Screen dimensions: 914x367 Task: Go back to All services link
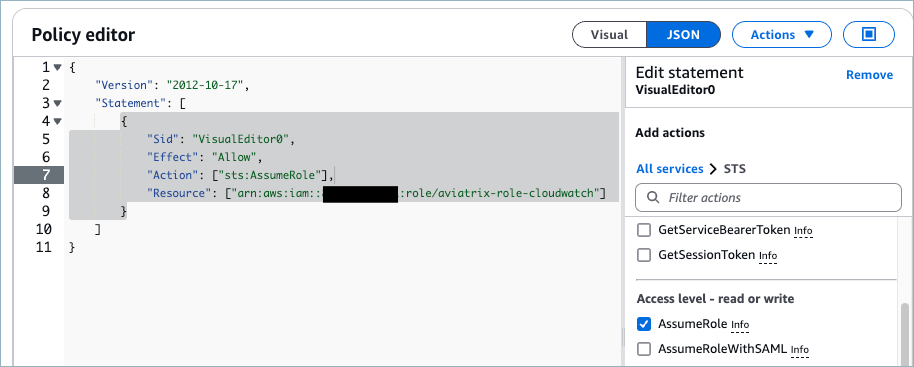tap(670, 169)
